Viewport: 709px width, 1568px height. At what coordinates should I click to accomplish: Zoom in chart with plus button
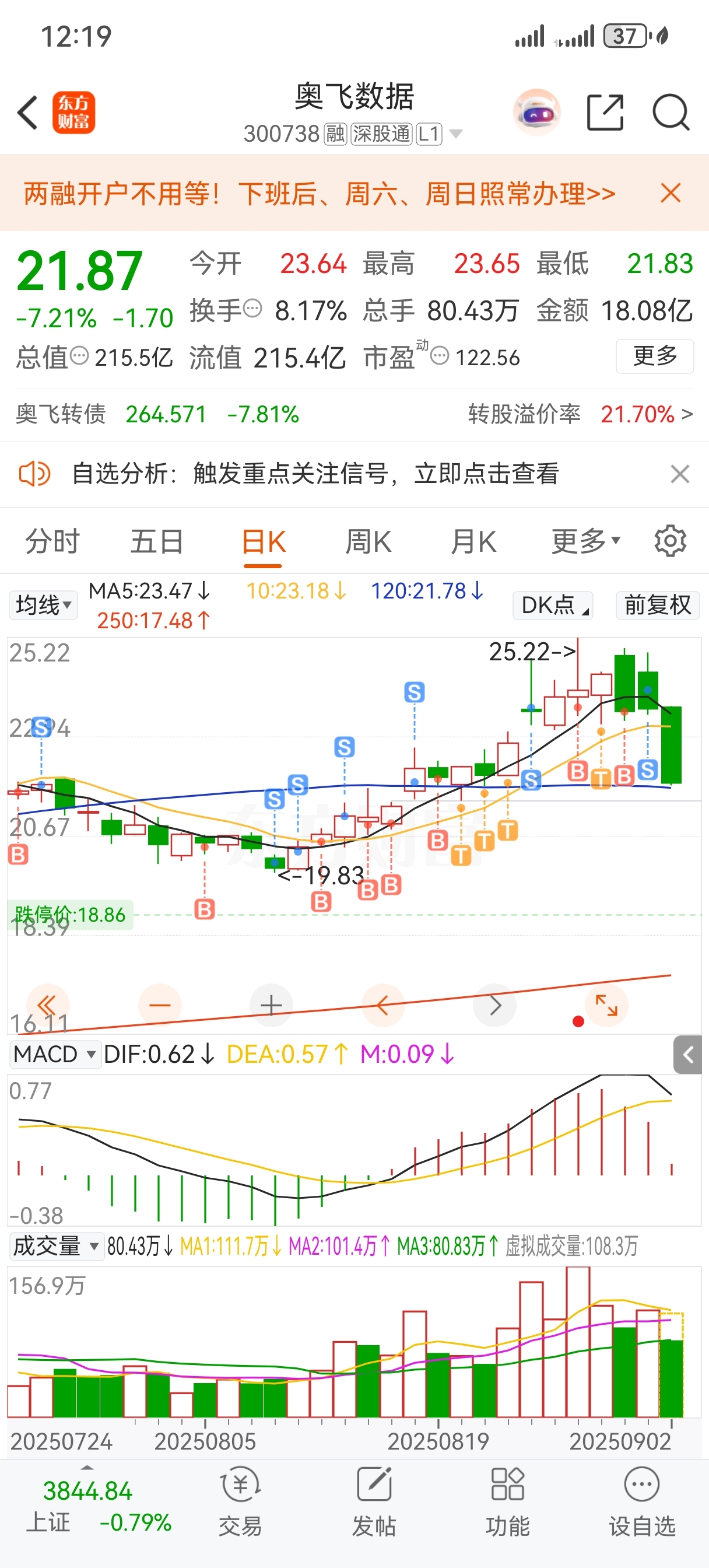(x=272, y=1005)
